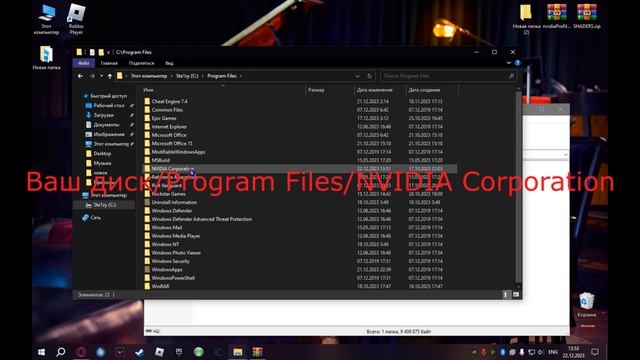Go forward using the forward arrow
Screen dimensions: 640x360
(92, 76)
